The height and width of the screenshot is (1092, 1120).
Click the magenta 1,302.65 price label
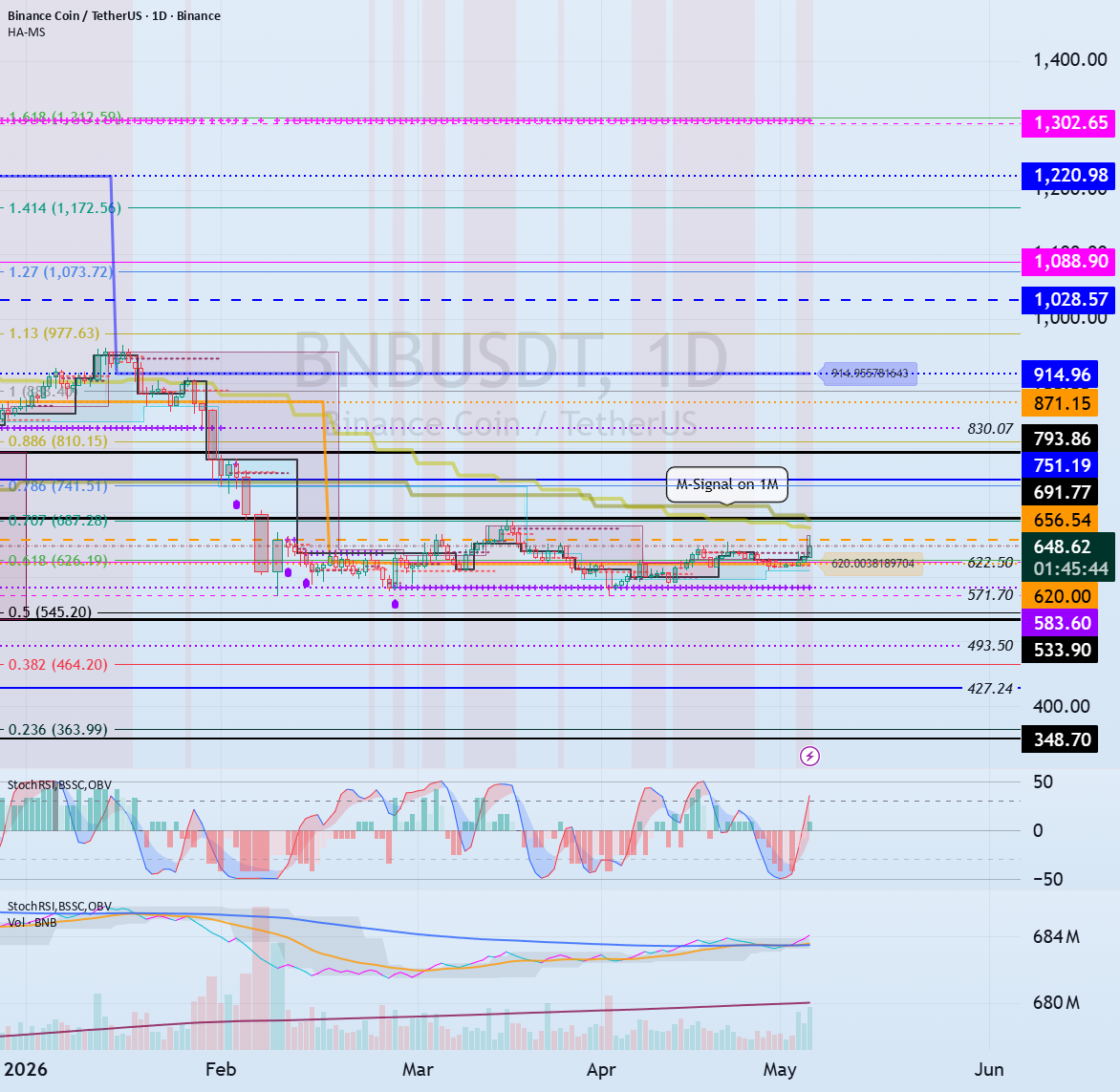pyautogui.click(x=1069, y=123)
